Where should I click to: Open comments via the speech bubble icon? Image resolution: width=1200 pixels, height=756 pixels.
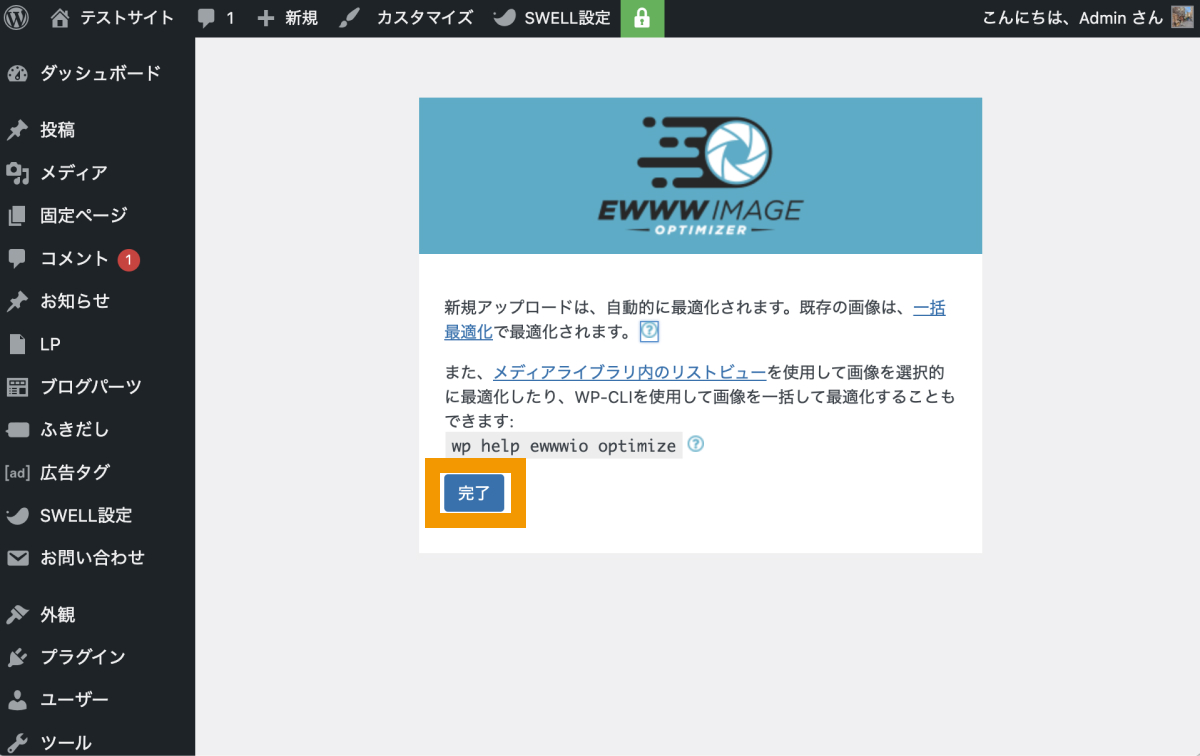[x=207, y=18]
